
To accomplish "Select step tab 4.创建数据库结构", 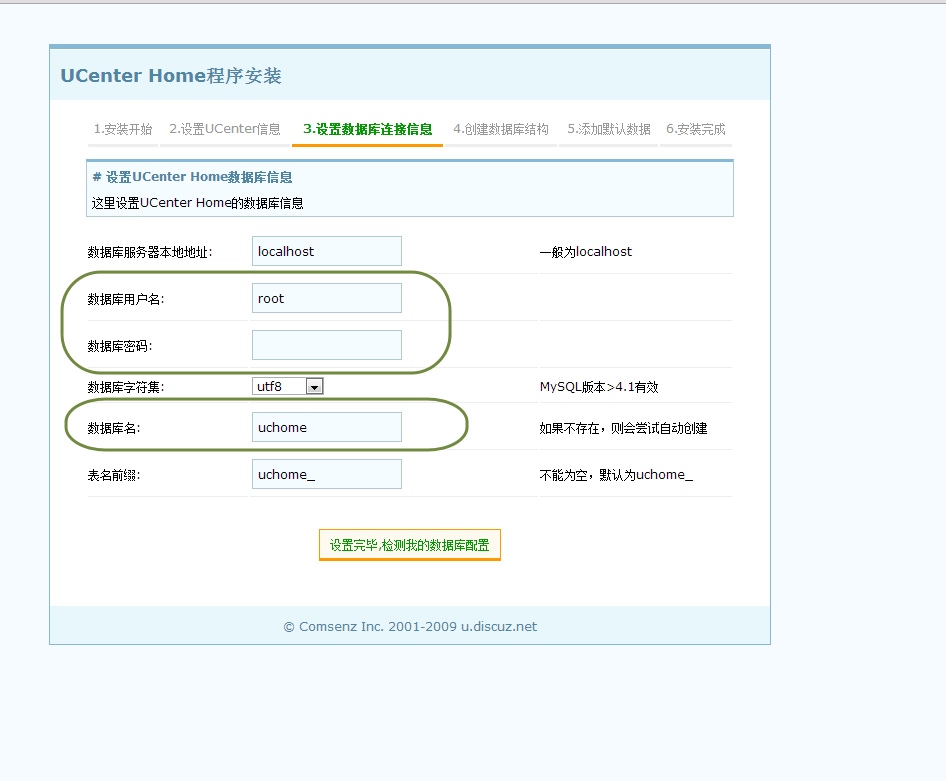I will pyautogui.click(x=501, y=129).
